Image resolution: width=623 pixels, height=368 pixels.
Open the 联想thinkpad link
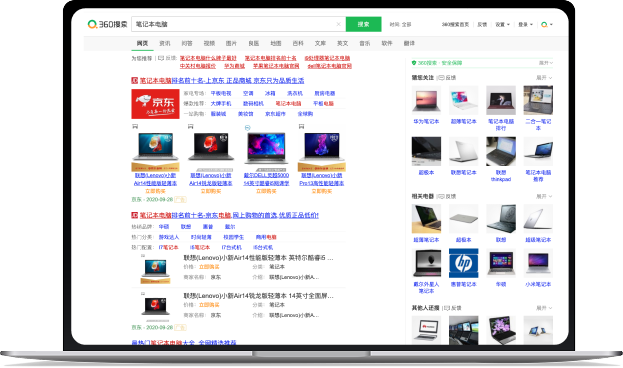tap(501, 176)
